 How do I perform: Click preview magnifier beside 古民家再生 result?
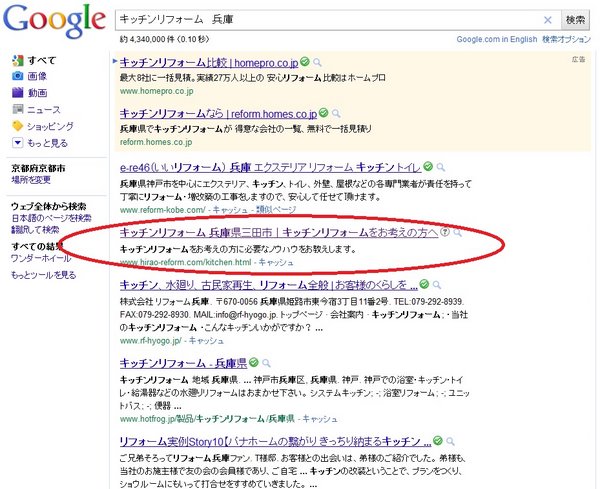click(x=437, y=285)
